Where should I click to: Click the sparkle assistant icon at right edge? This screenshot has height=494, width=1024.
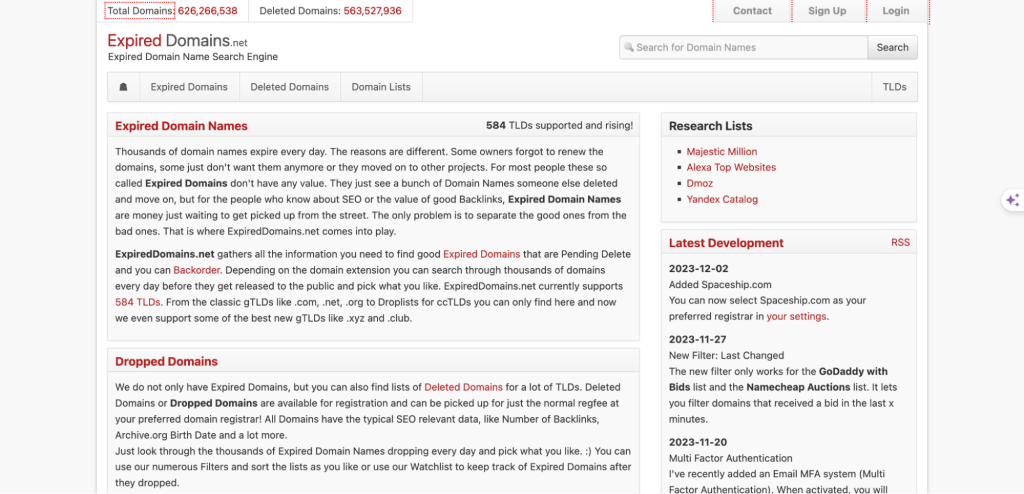tap(1012, 200)
